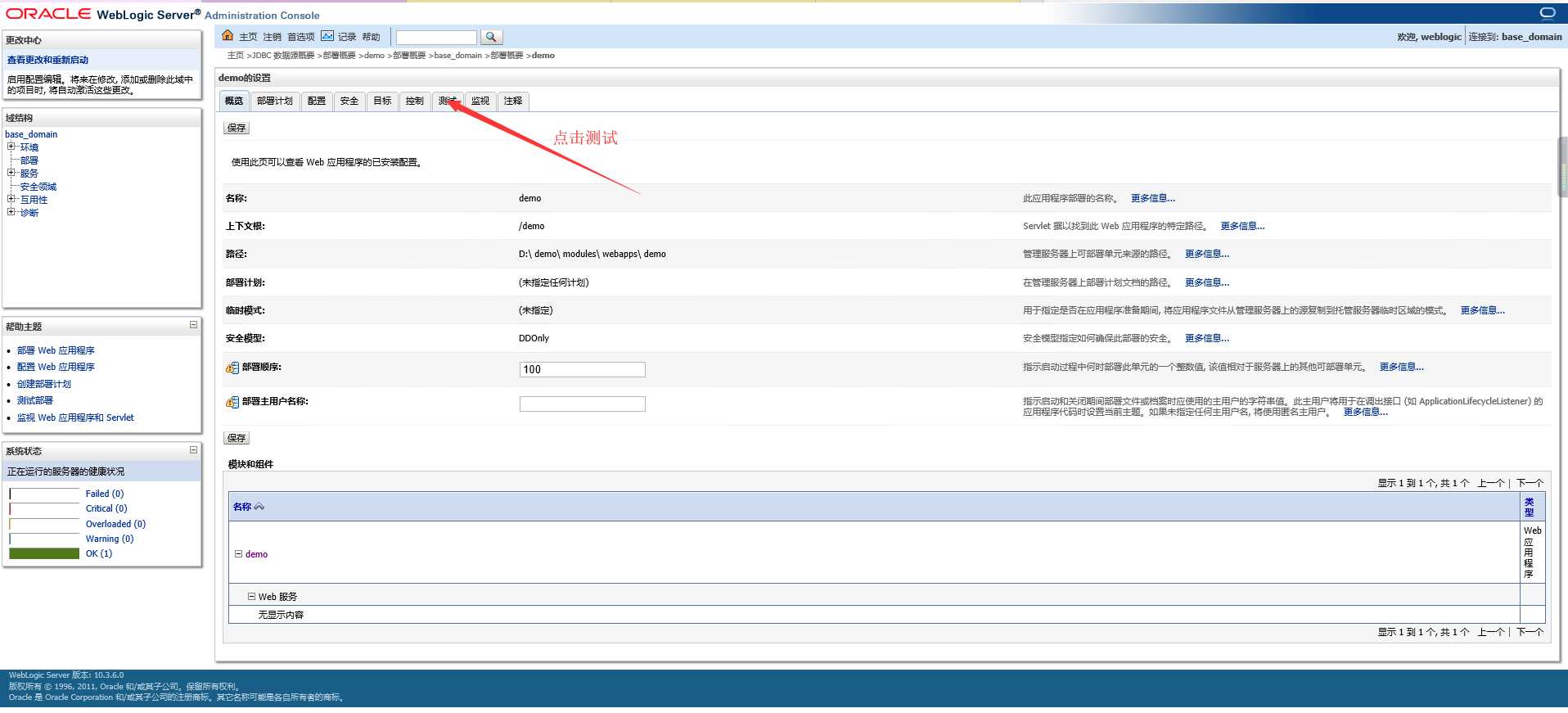Click the Overloaded (0) status link

click(x=115, y=524)
